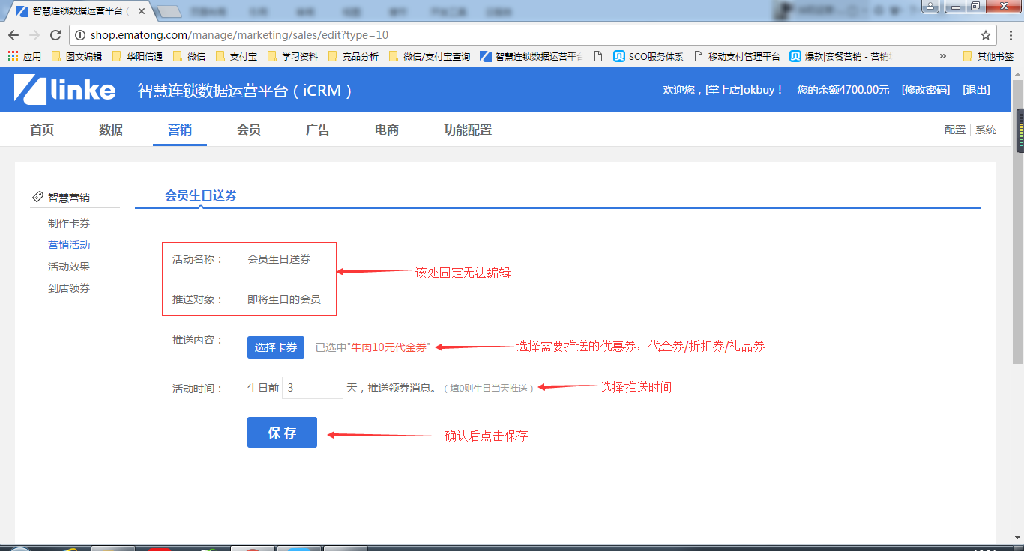Screen dimensions: 1024x551
Task: Go to the 电商 nav tab
Action: [x=387, y=130]
